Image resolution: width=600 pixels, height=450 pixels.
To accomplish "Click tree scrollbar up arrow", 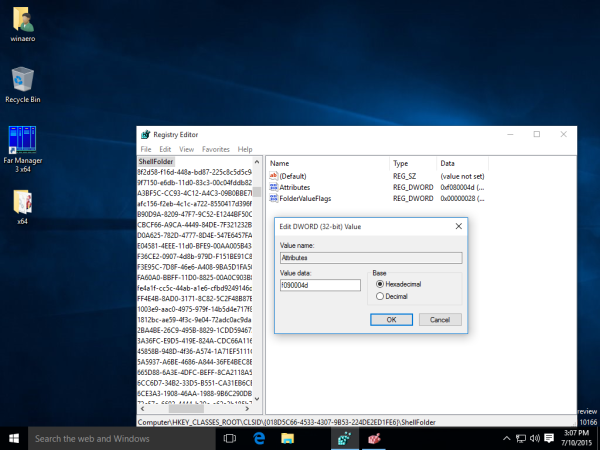I will pos(257,162).
